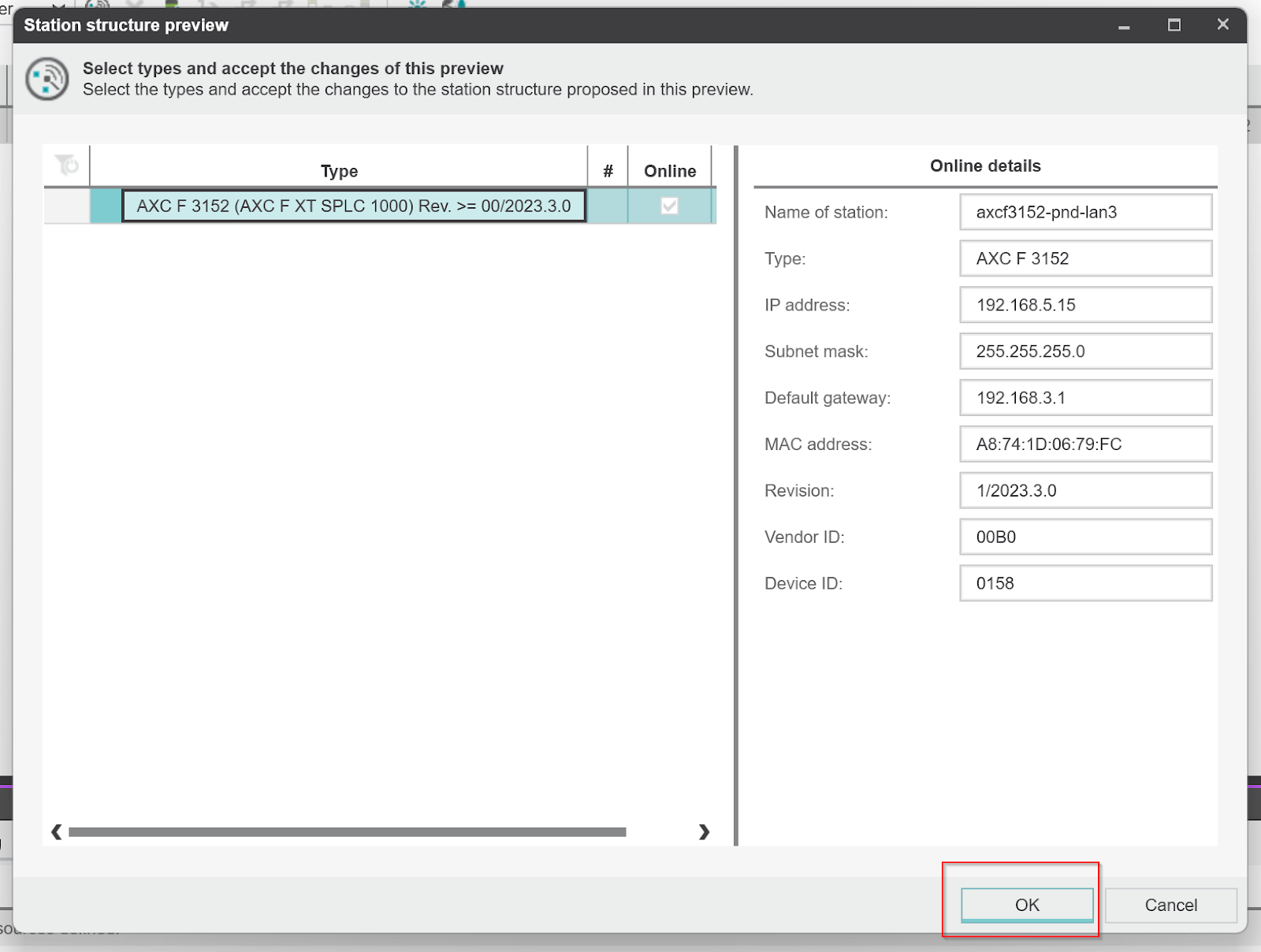Minimize the Station structure preview dialog
The height and width of the screenshot is (952, 1261).
(x=1124, y=25)
